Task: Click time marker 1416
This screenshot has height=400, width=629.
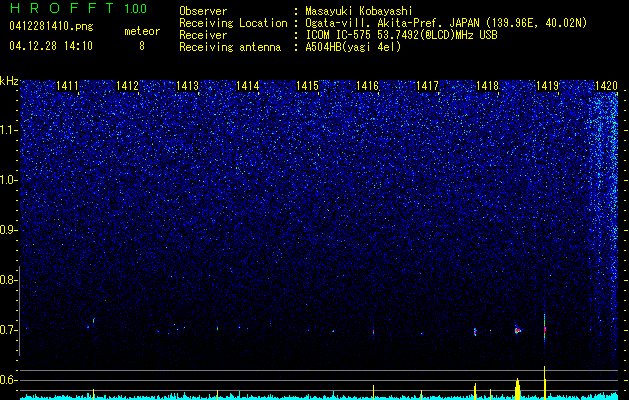Action: (367, 85)
